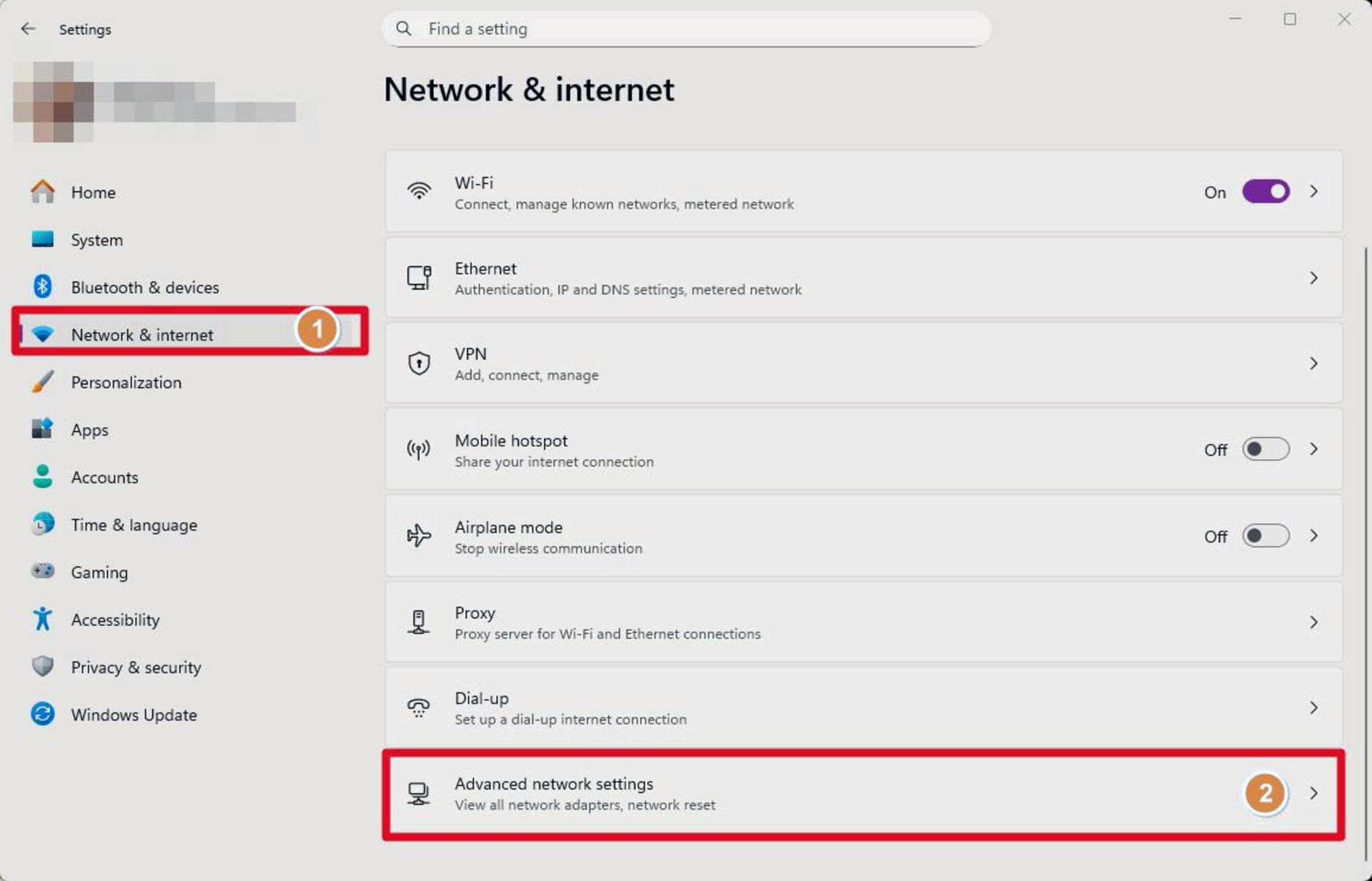This screenshot has height=881, width=1372.
Task: Expand the Ethernet settings chevron
Action: (1315, 278)
